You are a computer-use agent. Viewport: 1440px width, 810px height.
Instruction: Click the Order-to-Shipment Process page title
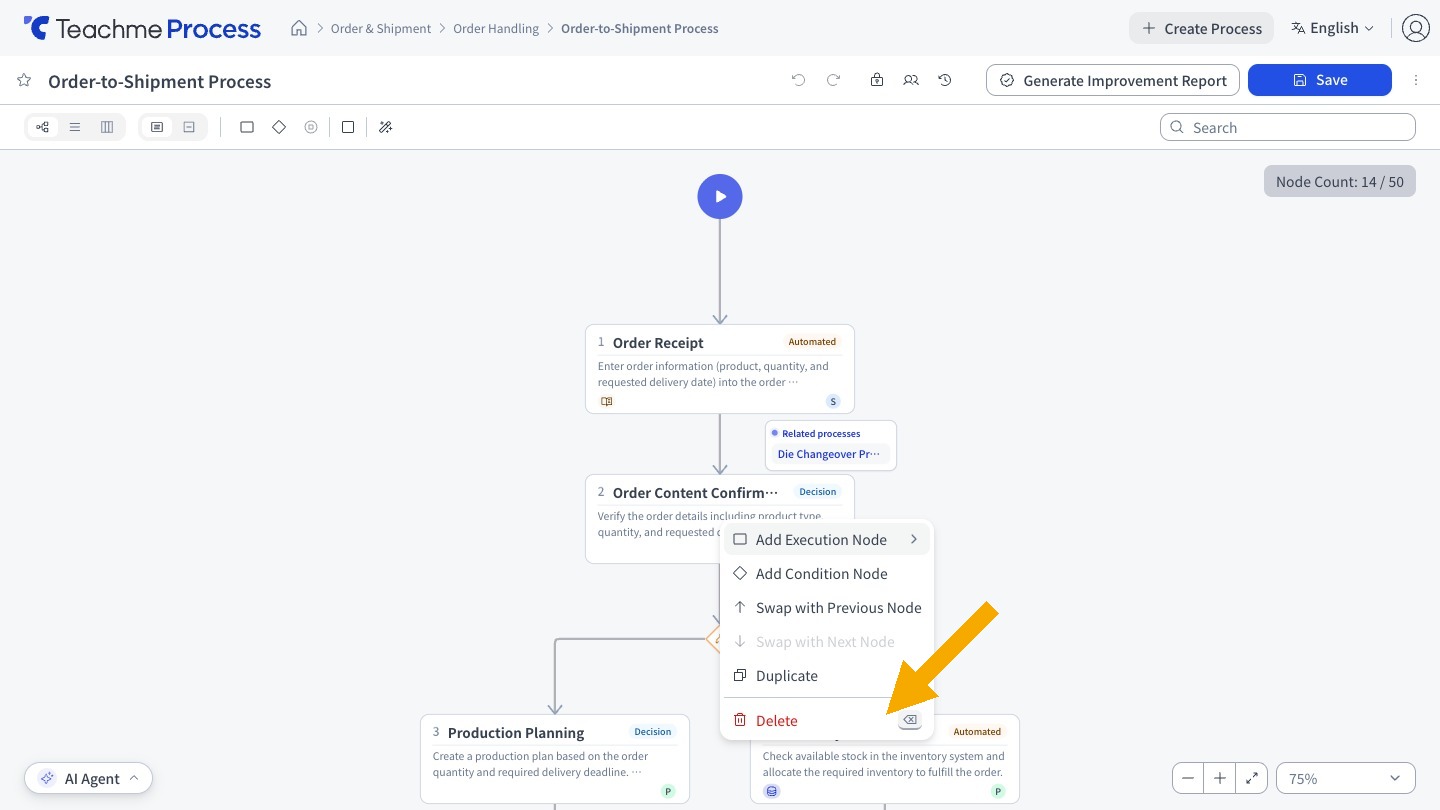(x=160, y=81)
